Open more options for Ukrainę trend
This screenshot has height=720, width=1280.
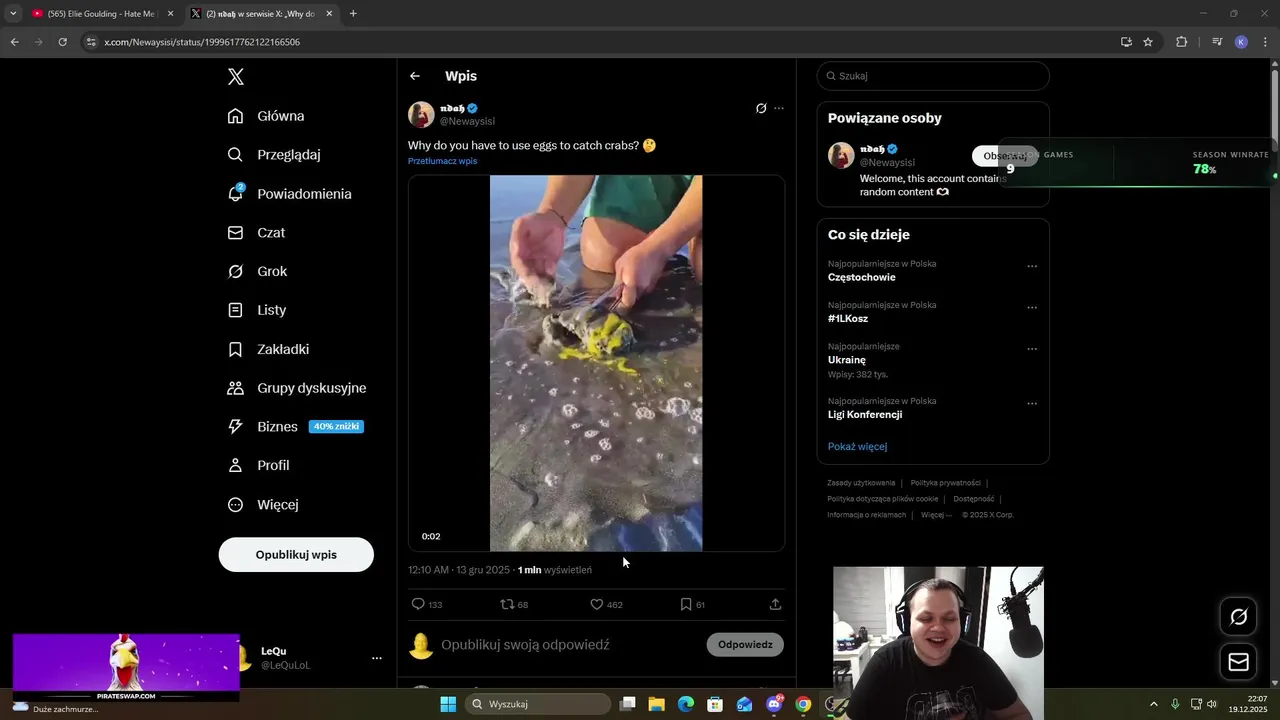pyautogui.click(x=1032, y=349)
